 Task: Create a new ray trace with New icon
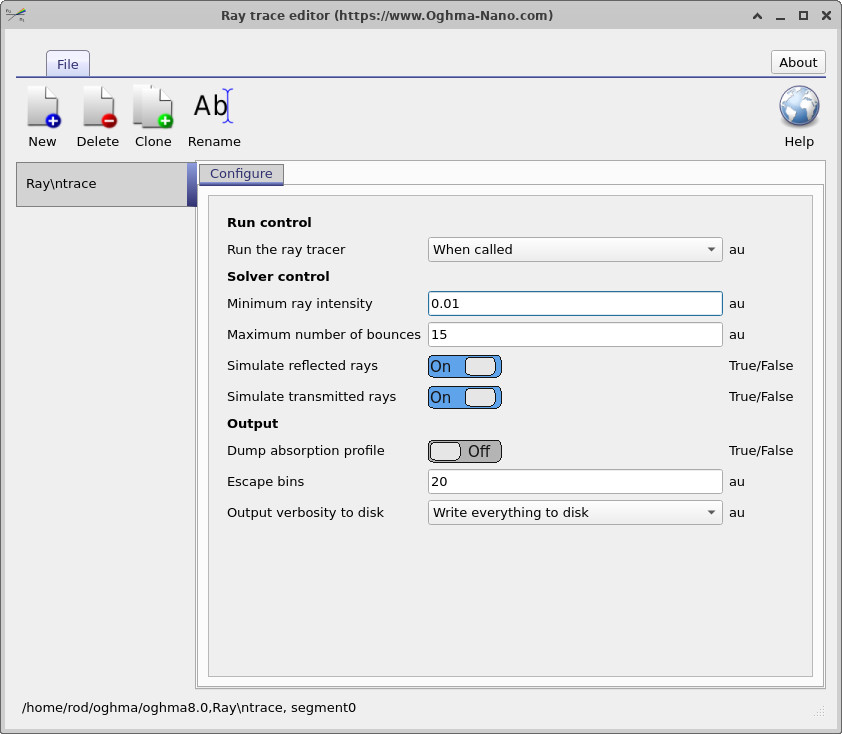pyautogui.click(x=42, y=115)
